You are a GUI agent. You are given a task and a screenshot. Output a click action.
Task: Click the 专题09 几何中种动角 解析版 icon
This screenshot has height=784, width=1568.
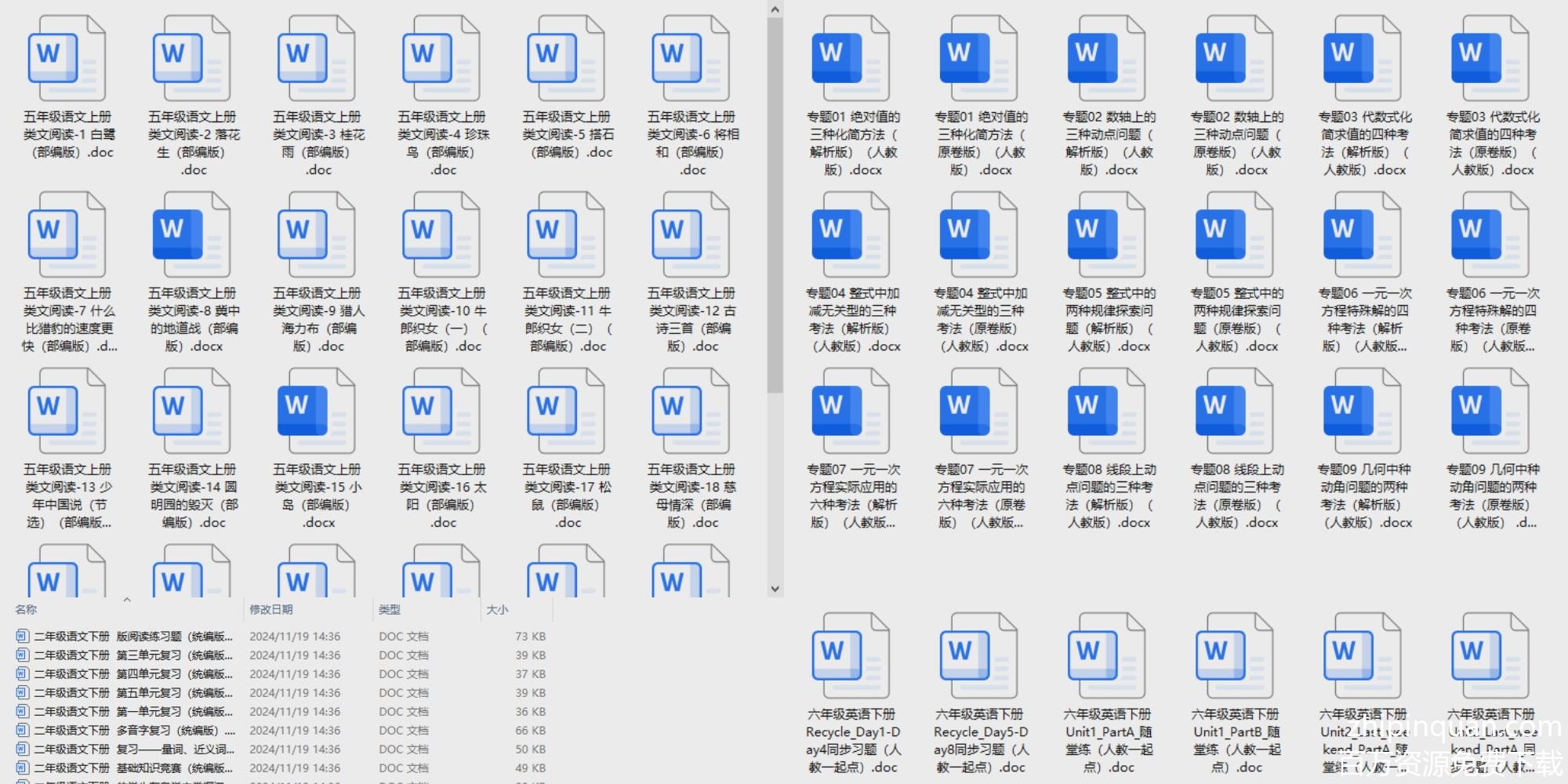coord(1363,412)
